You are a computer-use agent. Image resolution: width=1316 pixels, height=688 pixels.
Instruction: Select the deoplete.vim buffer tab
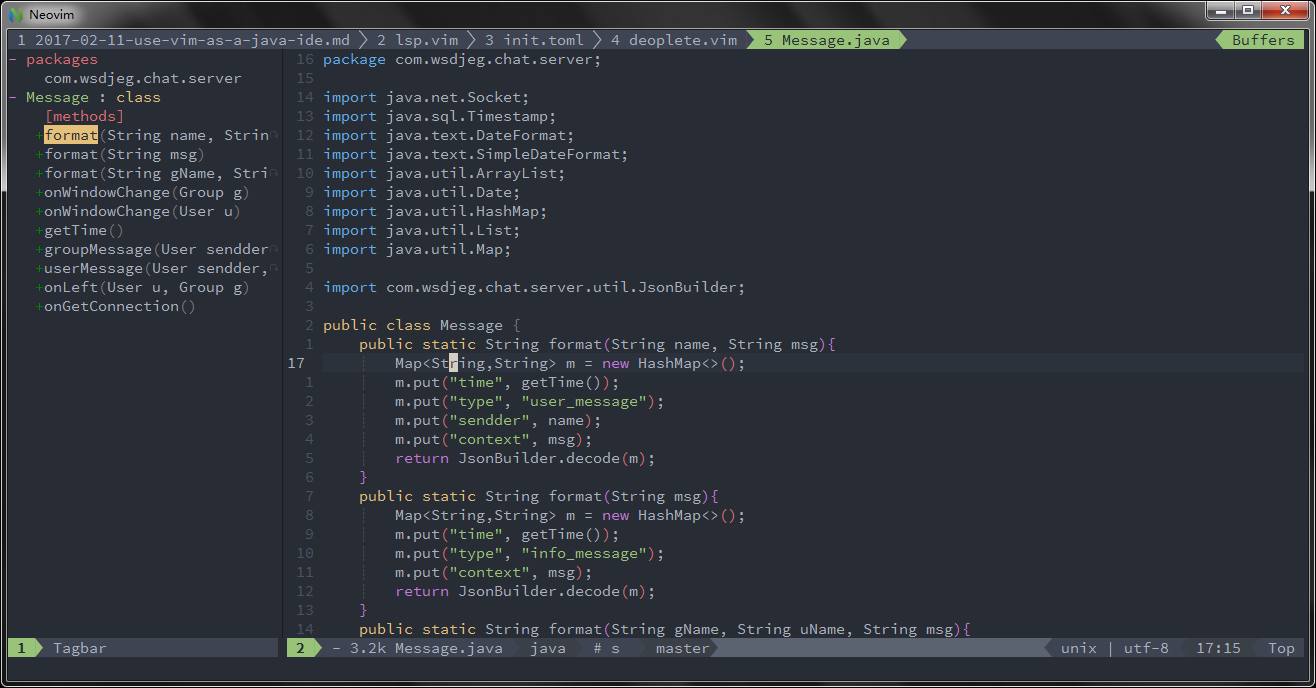[x=673, y=40]
